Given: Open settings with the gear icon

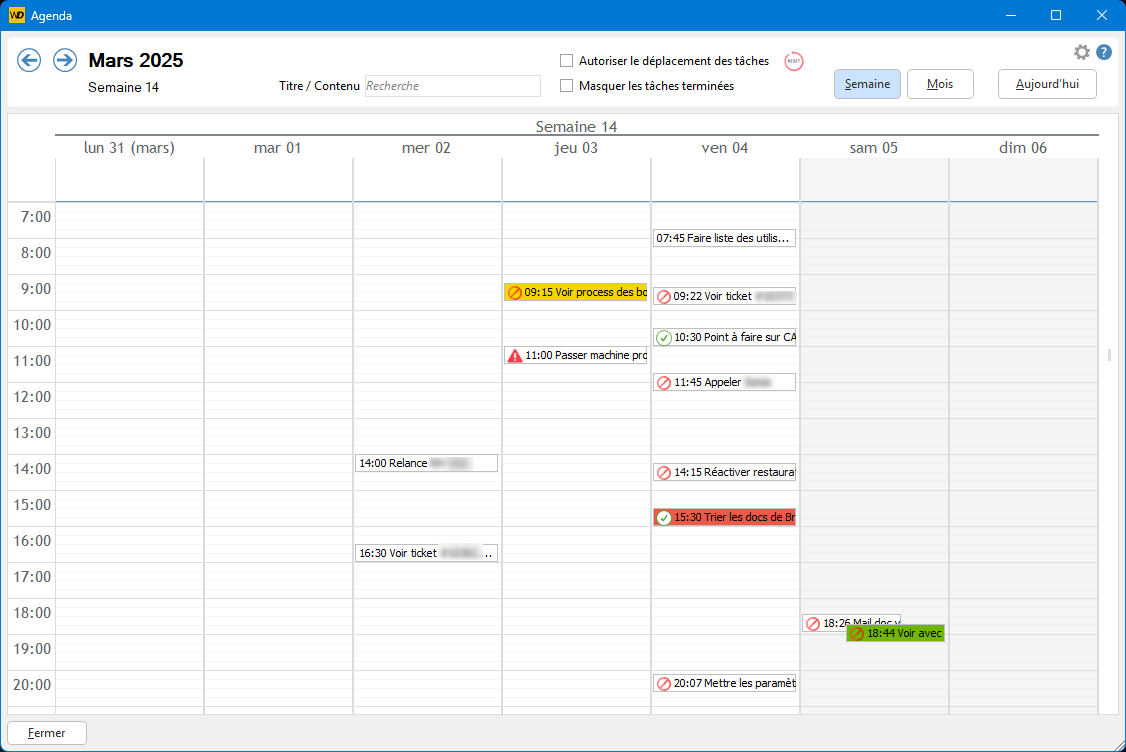Looking at the screenshot, I should [x=1082, y=52].
